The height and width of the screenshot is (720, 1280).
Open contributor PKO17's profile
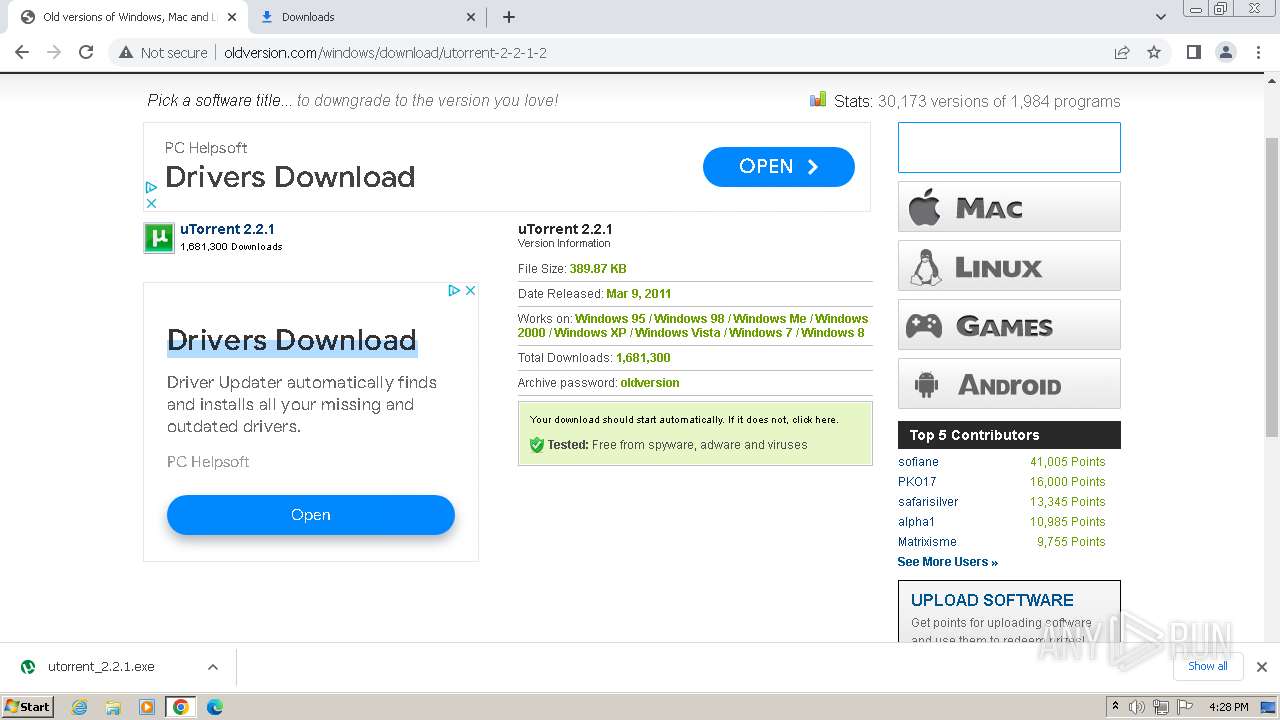point(917,482)
